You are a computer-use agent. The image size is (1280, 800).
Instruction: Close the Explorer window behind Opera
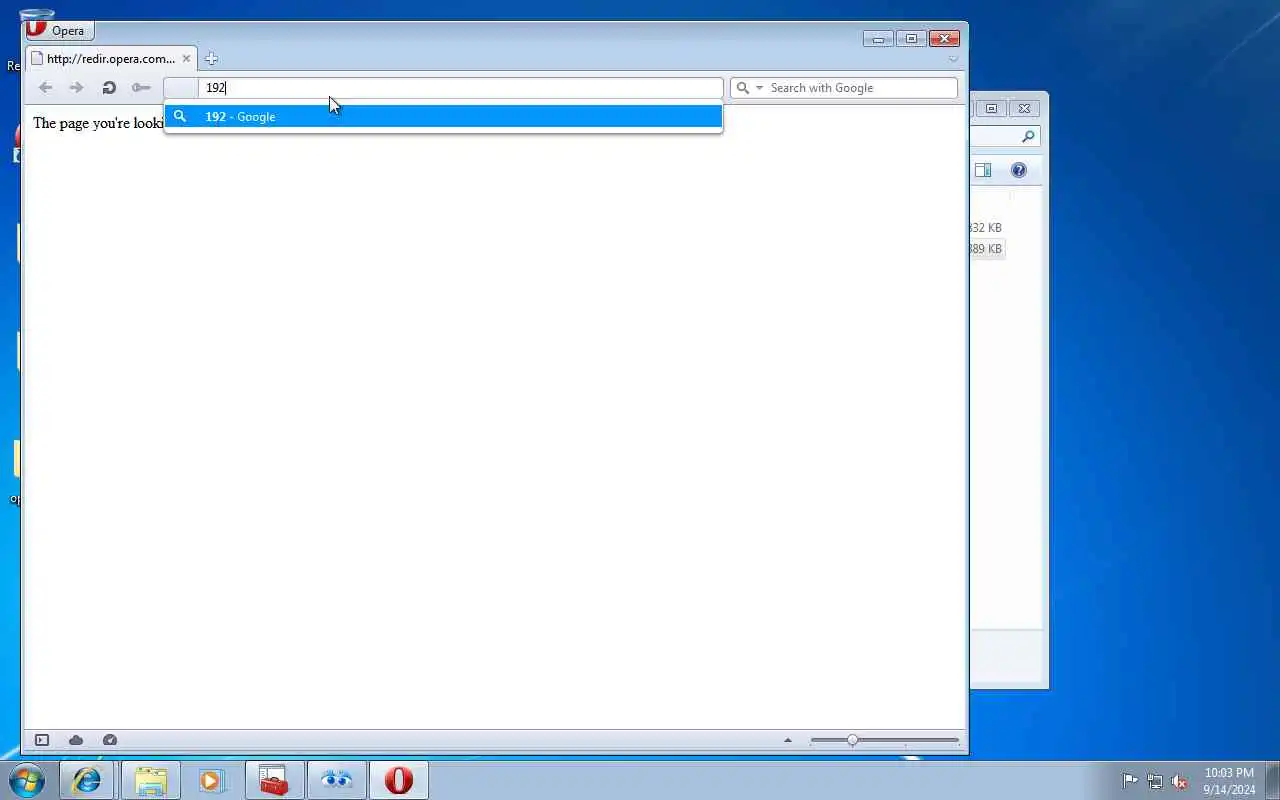1024,108
